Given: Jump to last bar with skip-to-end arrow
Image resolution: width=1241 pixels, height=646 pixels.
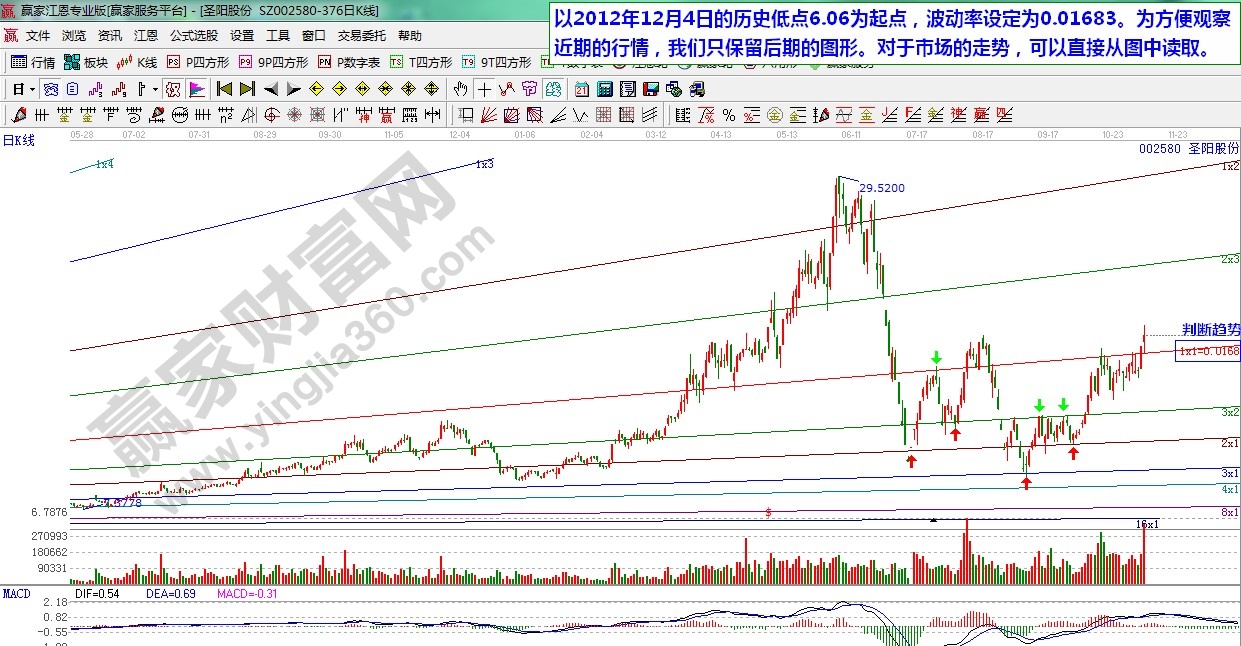Looking at the screenshot, I should tap(247, 89).
